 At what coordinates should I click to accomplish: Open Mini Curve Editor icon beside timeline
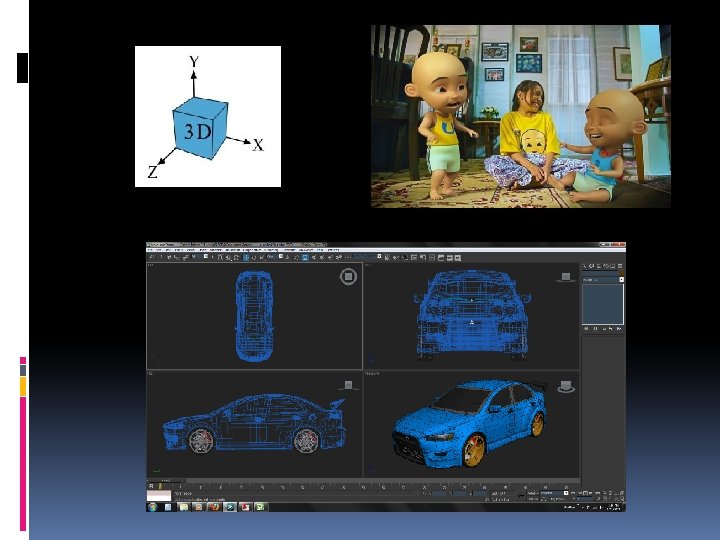coord(151,486)
